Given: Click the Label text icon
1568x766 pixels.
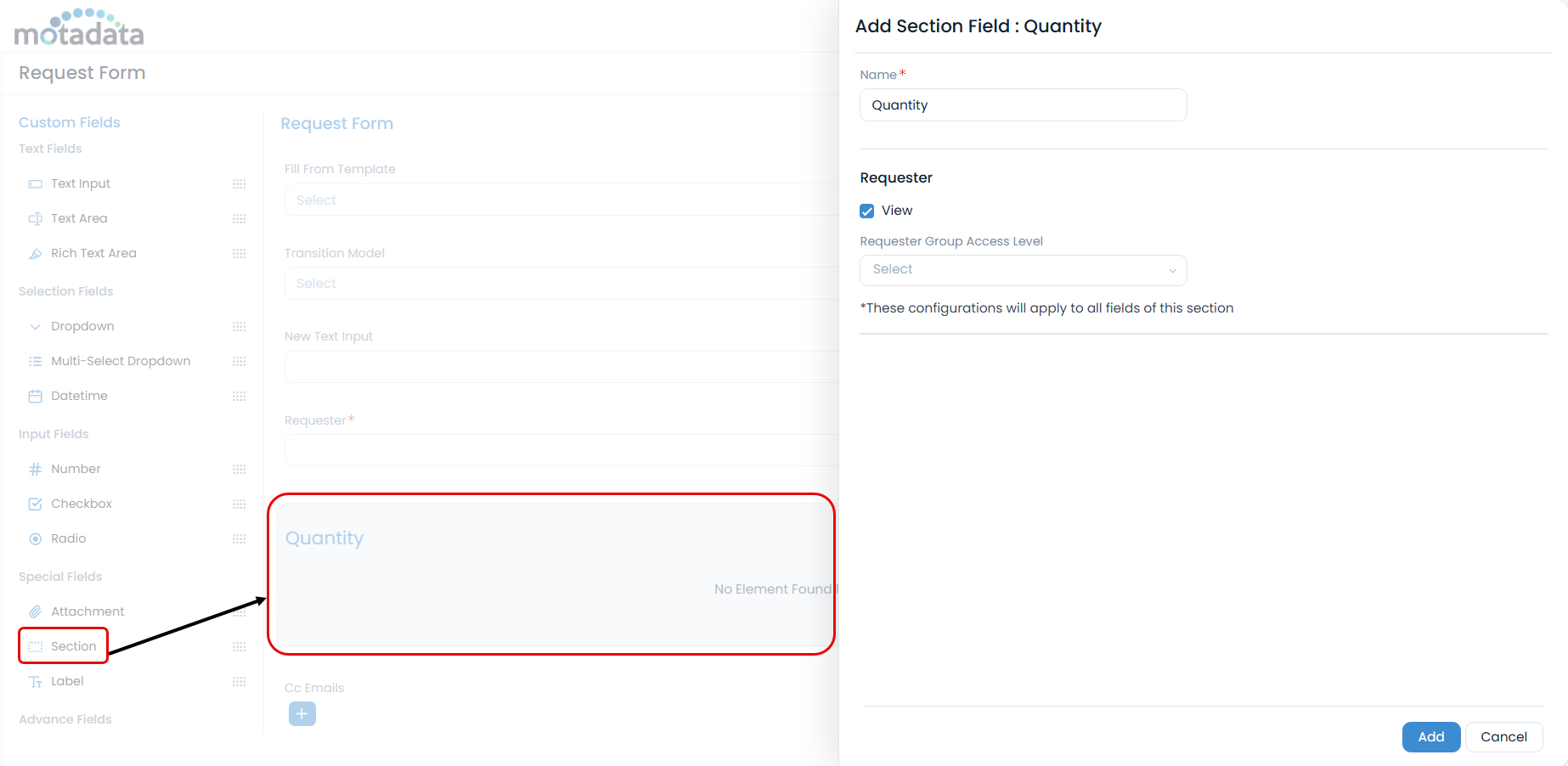Looking at the screenshot, I should (x=35, y=682).
